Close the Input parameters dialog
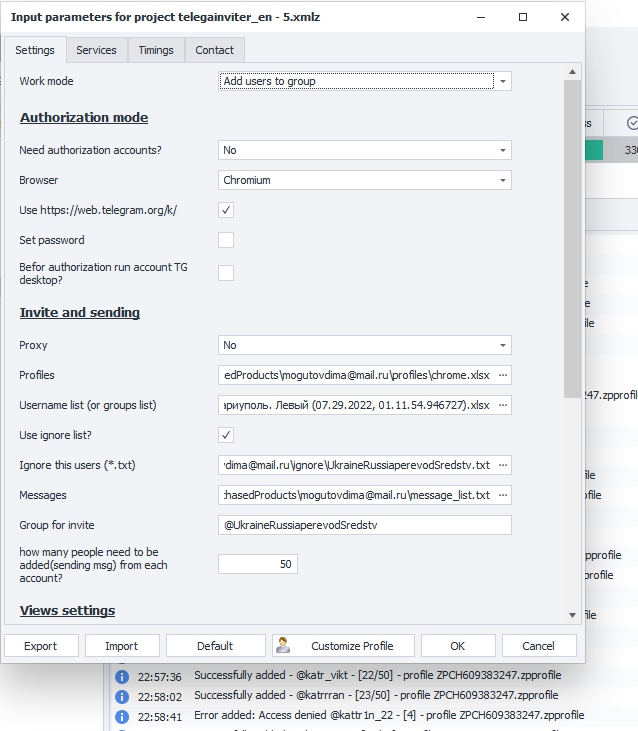 565,17
